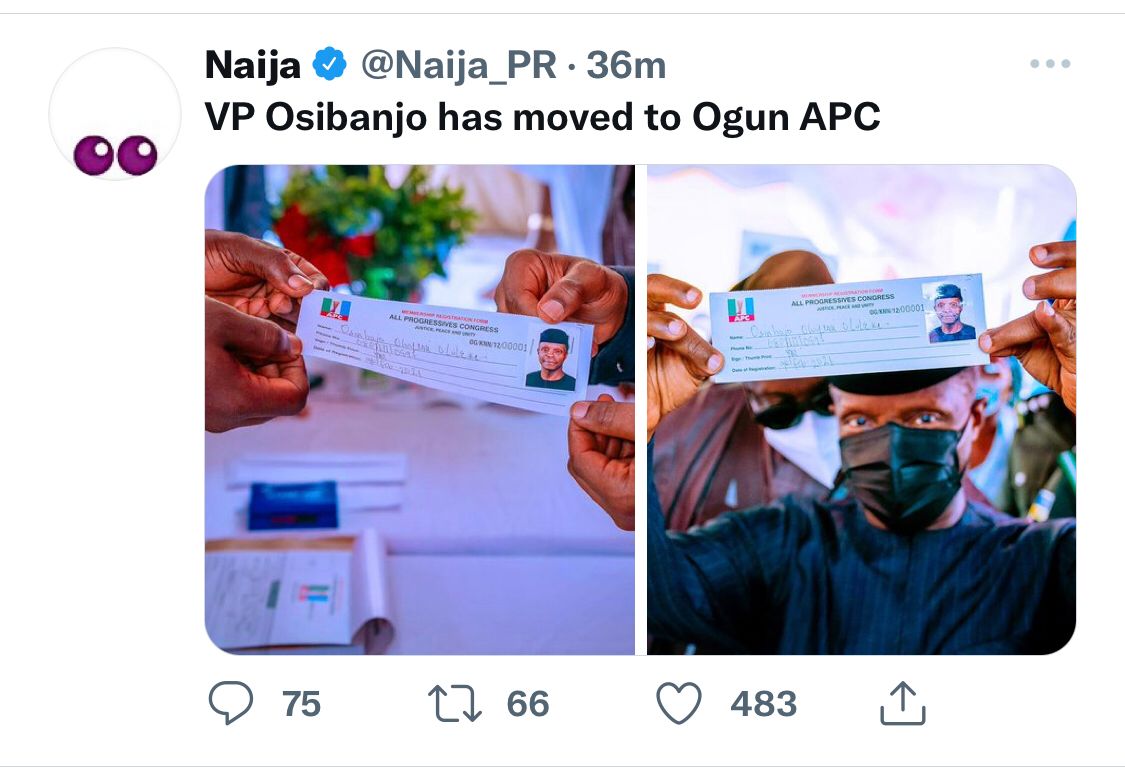The image size is (1125, 778).
Task: Open the reply speech bubble icon
Action: [231, 703]
